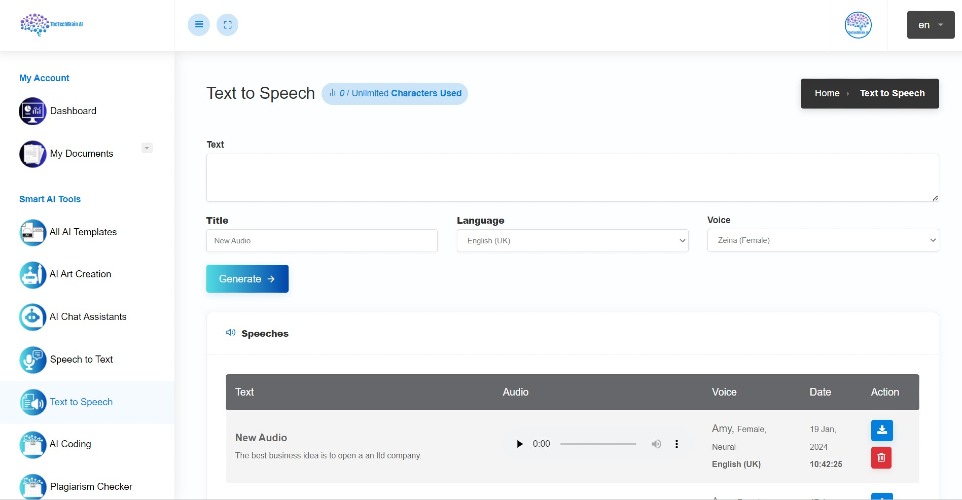Click the fullscreen toggle icon
The image size is (962, 500).
(x=228, y=25)
